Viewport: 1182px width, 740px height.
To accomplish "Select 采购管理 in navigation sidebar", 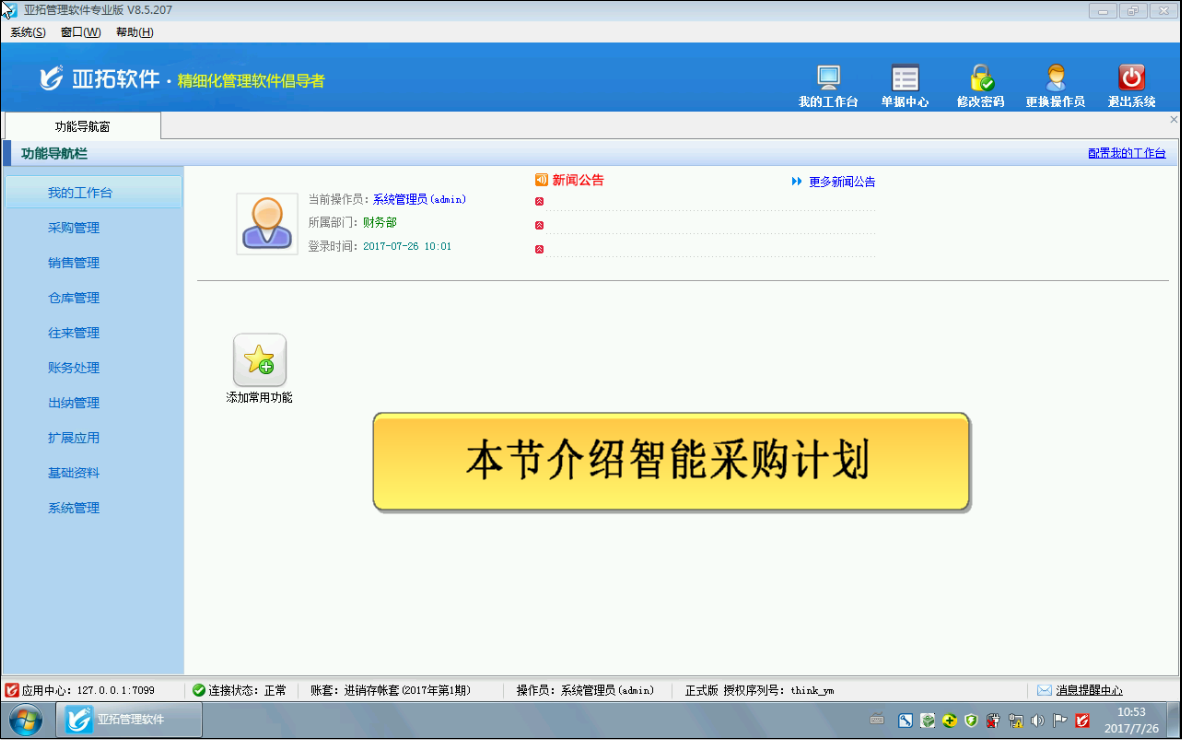I will pyautogui.click(x=74, y=228).
